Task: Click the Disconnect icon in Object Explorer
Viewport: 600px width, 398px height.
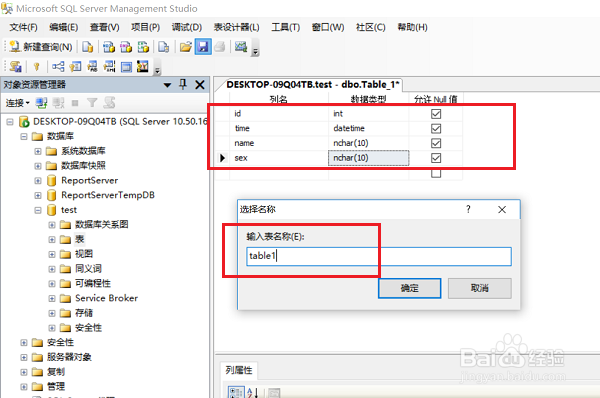Action: (x=58, y=103)
